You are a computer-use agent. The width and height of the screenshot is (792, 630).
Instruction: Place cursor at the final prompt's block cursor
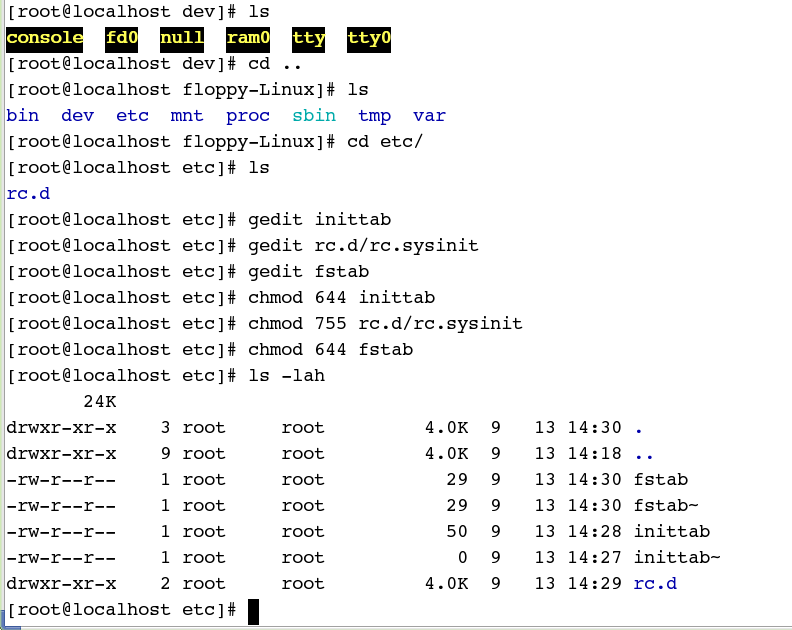click(254, 612)
